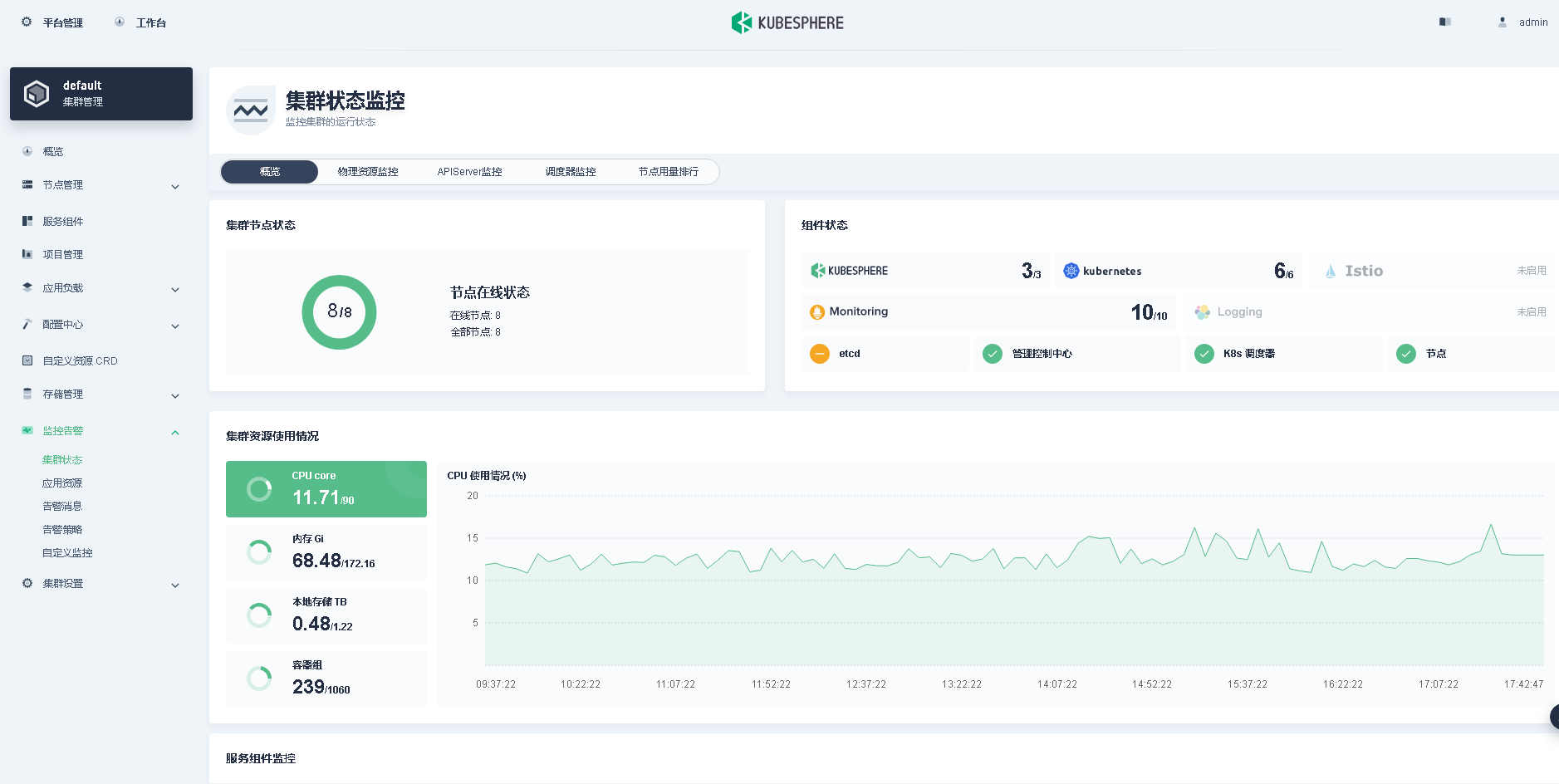Image resolution: width=1559 pixels, height=784 pixels.
Task: Select the 本地存储 TB 0.48 card
Action: tap(326, 615)
